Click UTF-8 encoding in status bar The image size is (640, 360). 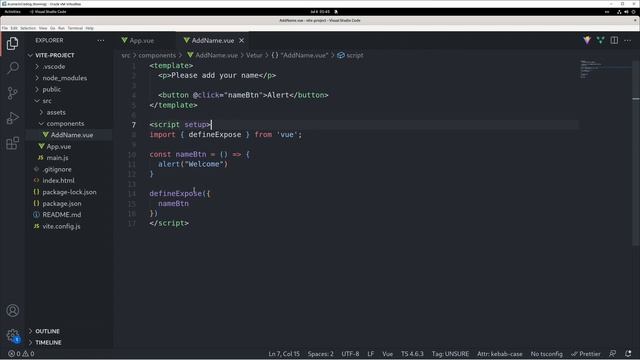point(350,354)
